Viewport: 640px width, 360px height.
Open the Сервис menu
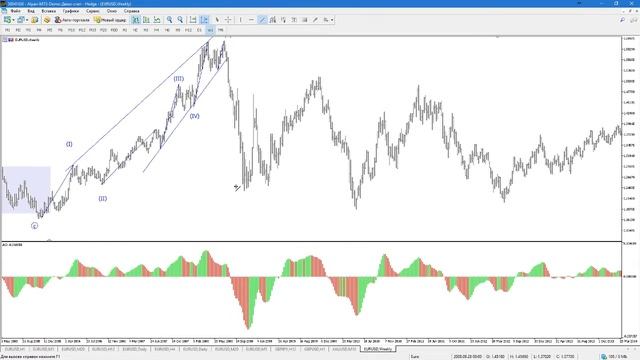(93, 11)
